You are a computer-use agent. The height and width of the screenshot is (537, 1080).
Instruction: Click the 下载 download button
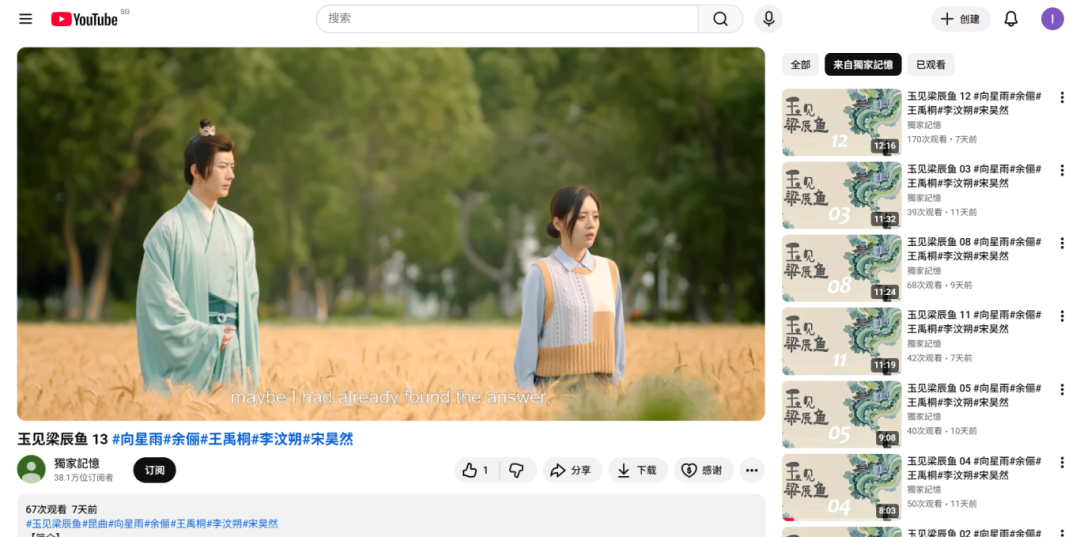click(x=637, y=470)
